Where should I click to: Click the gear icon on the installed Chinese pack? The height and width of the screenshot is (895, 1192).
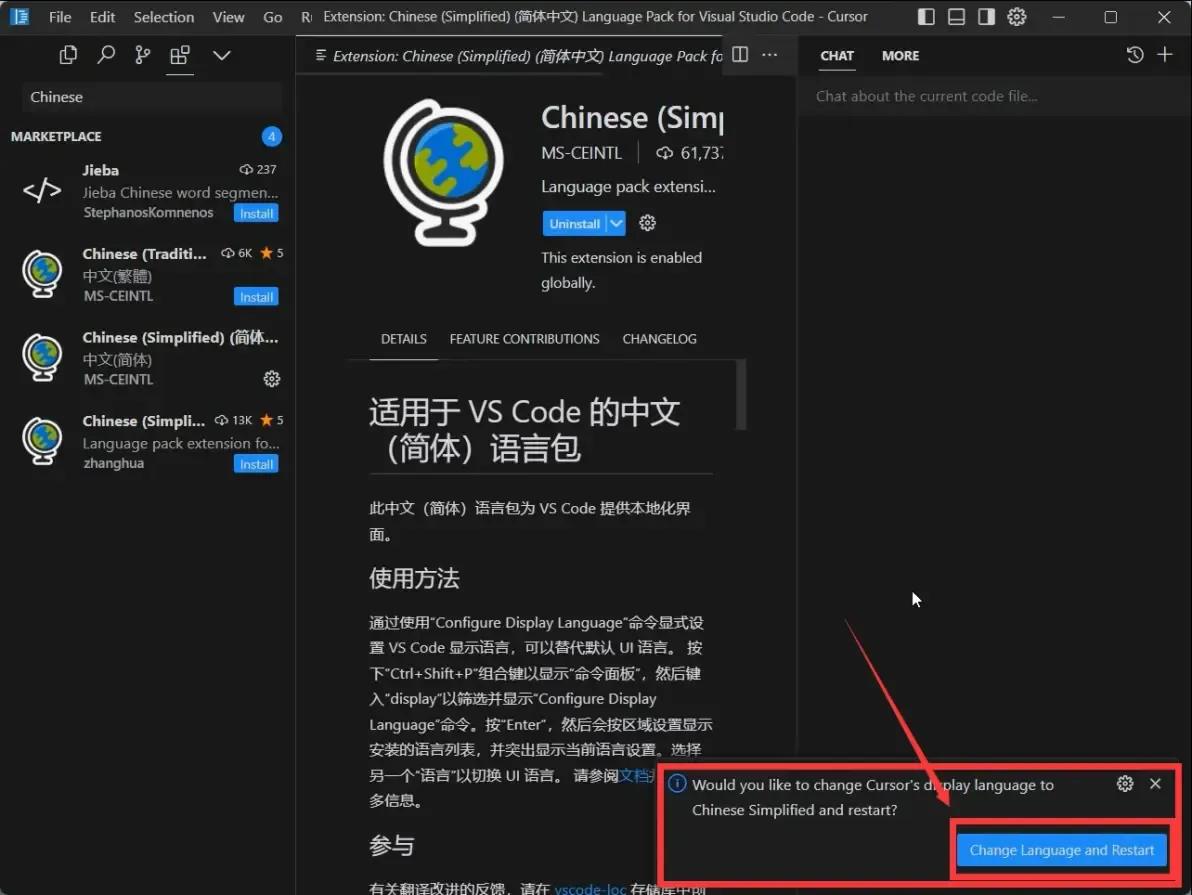(x=271, y=379)
